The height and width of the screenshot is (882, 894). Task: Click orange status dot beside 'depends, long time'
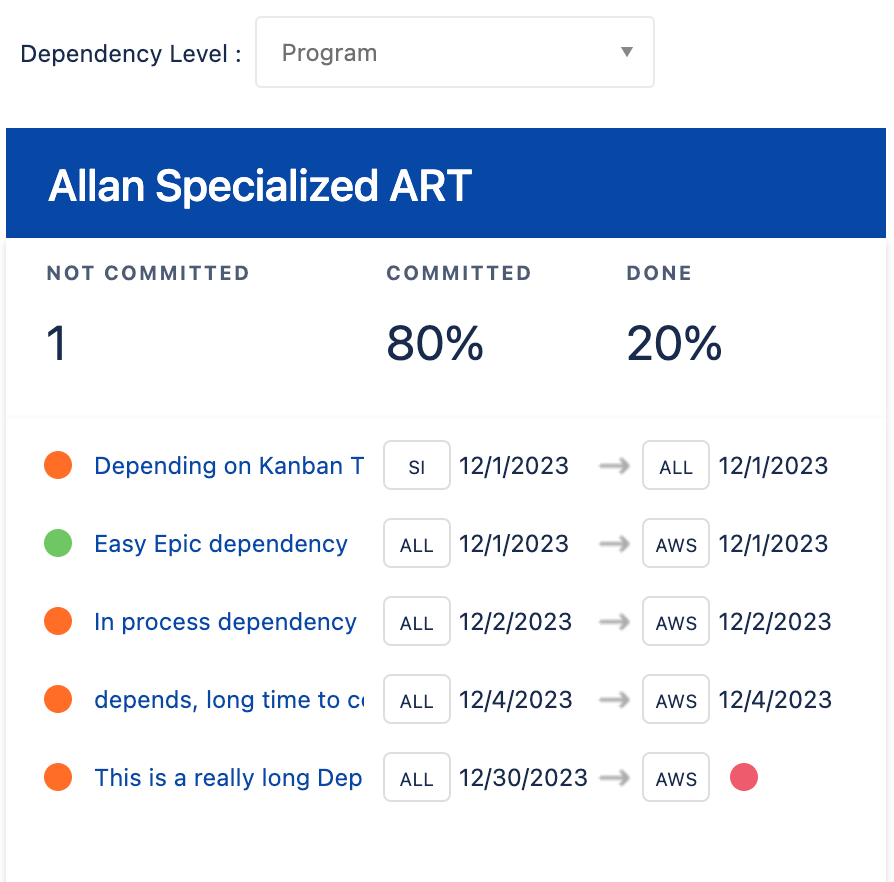pyautogui.click(x=58, y=700)
